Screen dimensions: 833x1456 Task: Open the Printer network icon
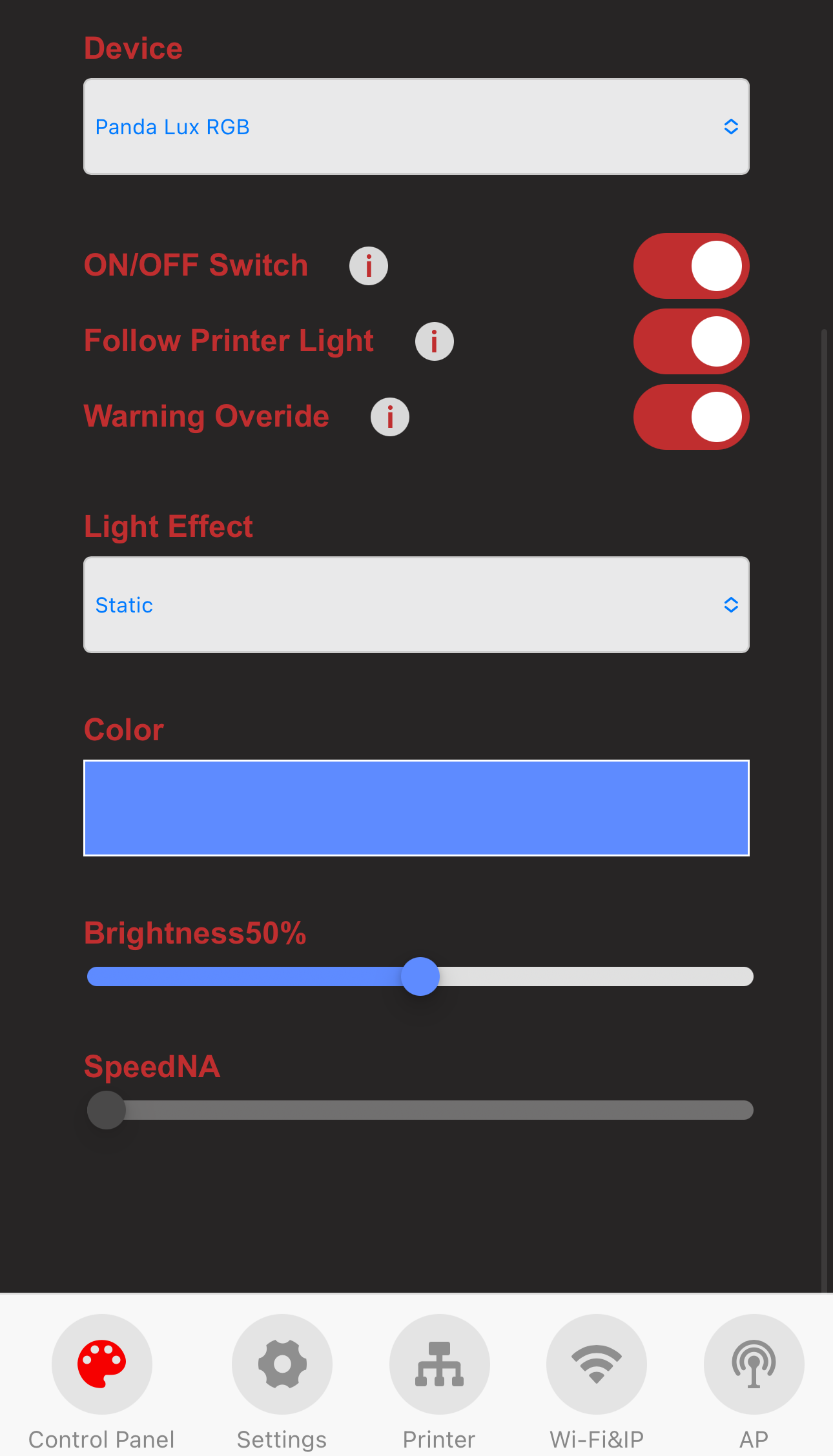[439, 1364]
